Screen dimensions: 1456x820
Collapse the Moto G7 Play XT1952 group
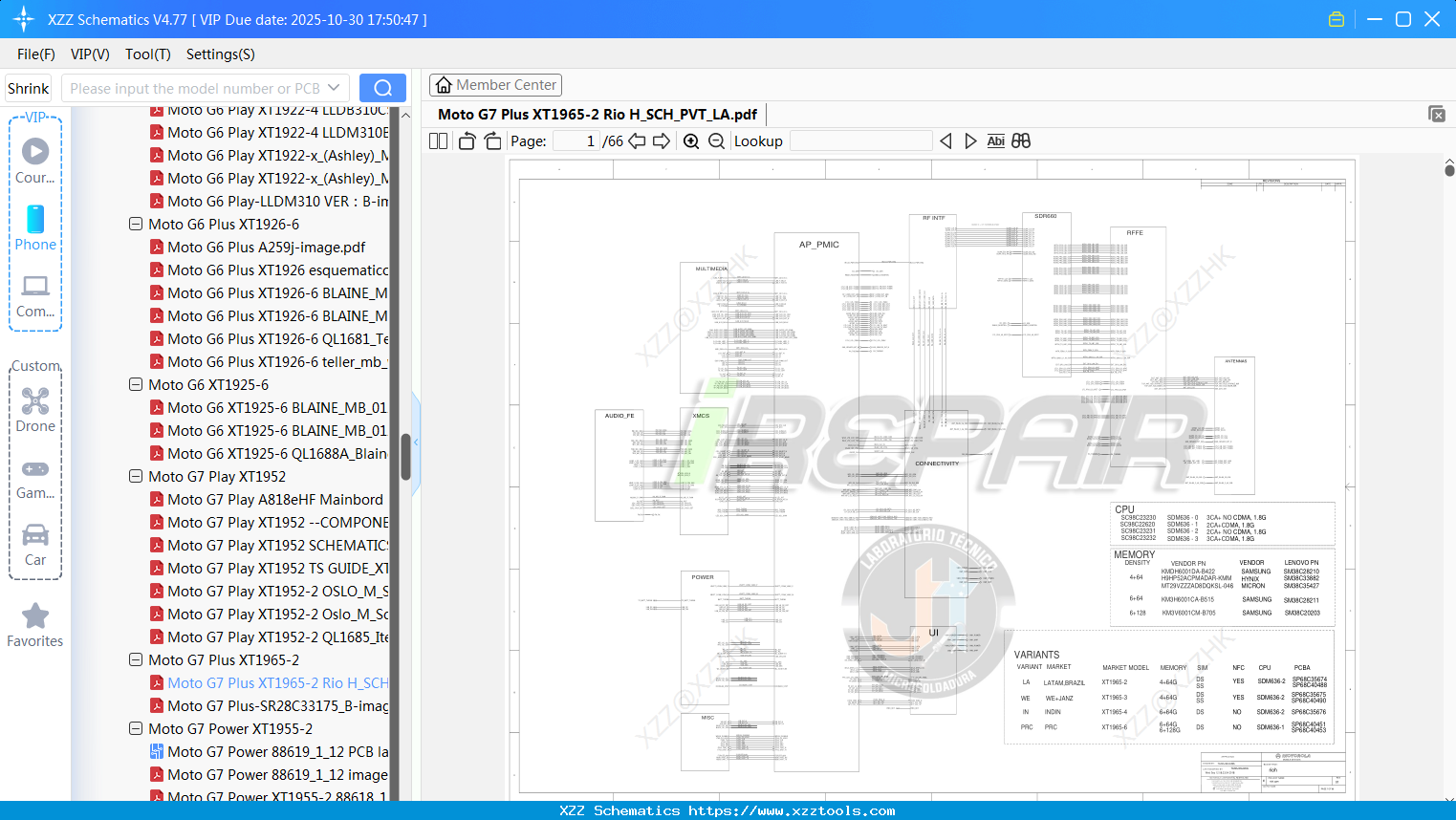(x=136, y=476)
